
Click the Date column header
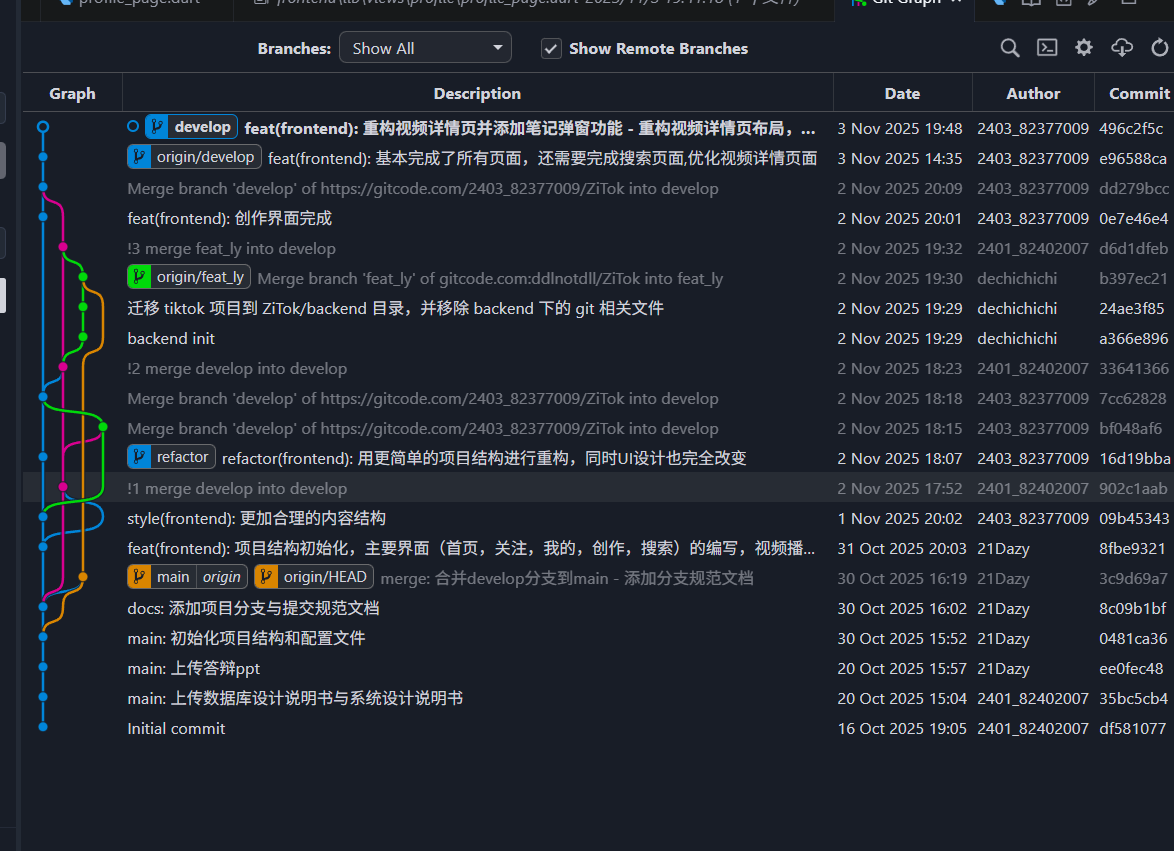pyautogui.click(x=902, y=94)
